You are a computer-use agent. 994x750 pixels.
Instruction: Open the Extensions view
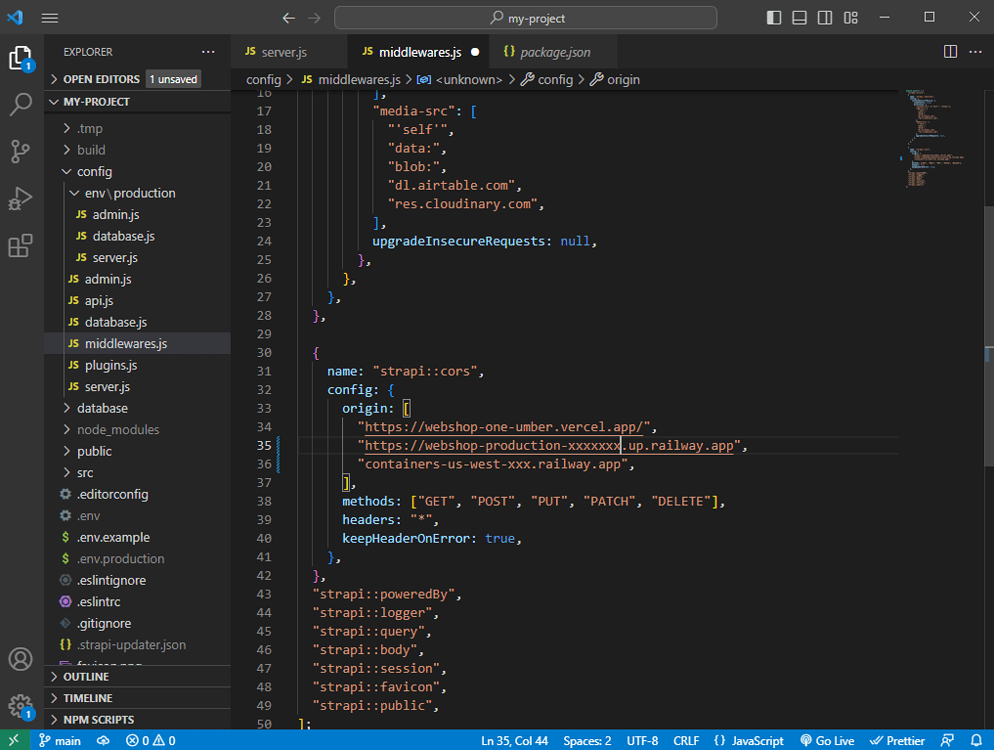click(20, 246)
